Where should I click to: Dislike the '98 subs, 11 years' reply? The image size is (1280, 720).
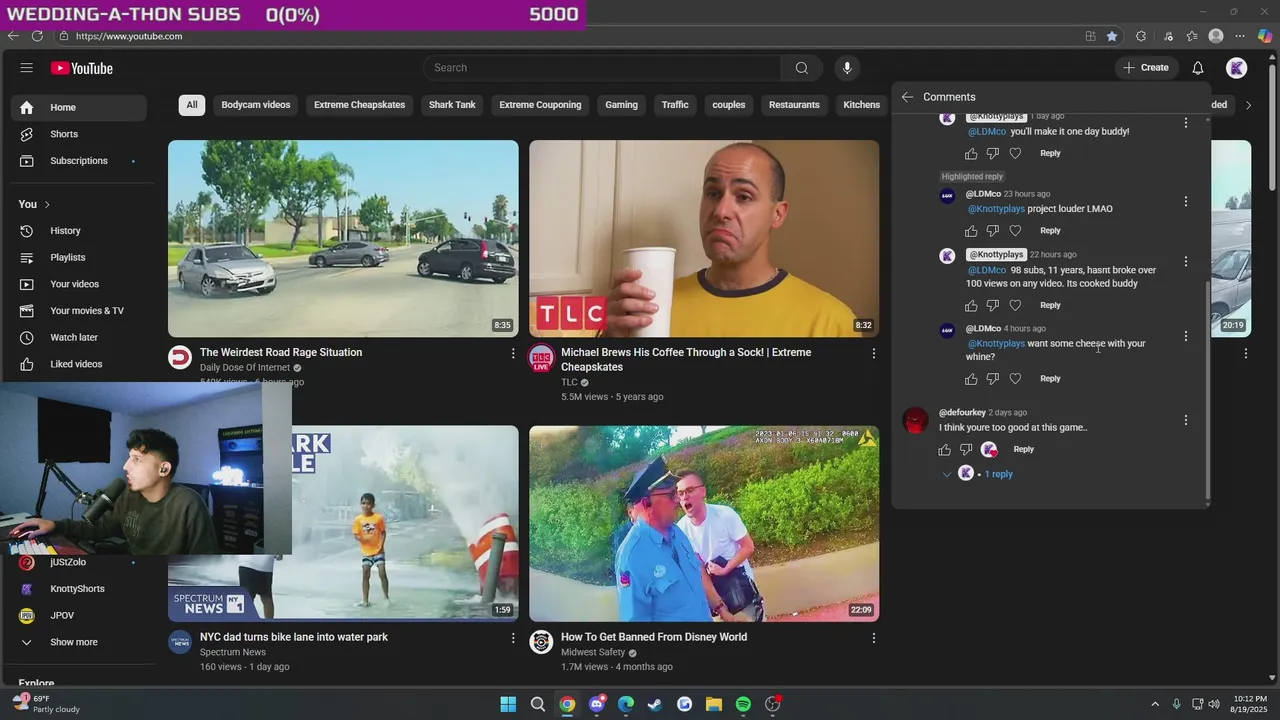pyautogui.click(x=993, y=306)
